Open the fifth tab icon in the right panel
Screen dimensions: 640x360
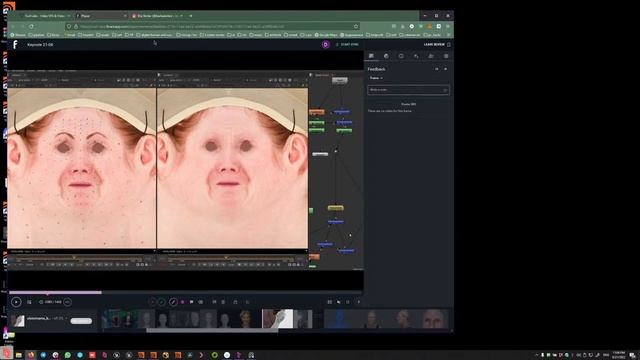[x=431, y=56]
